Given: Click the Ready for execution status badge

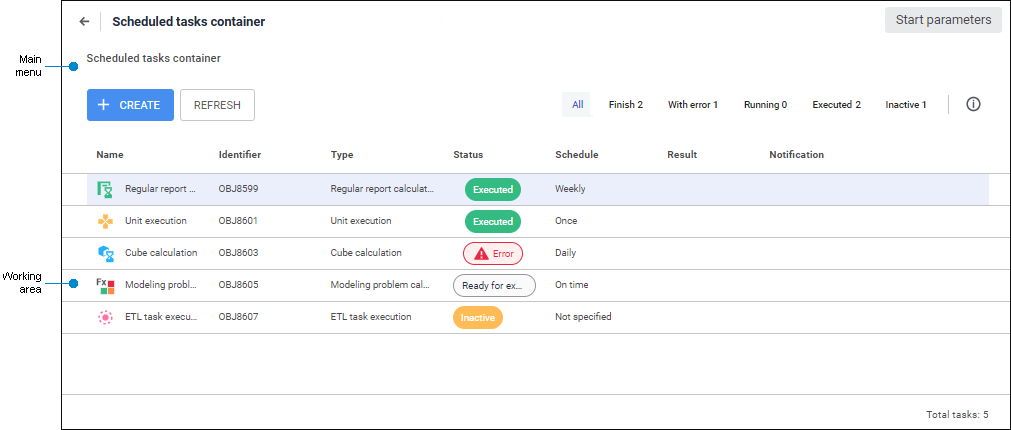Looking at the screenshot, I should [495, 285].
